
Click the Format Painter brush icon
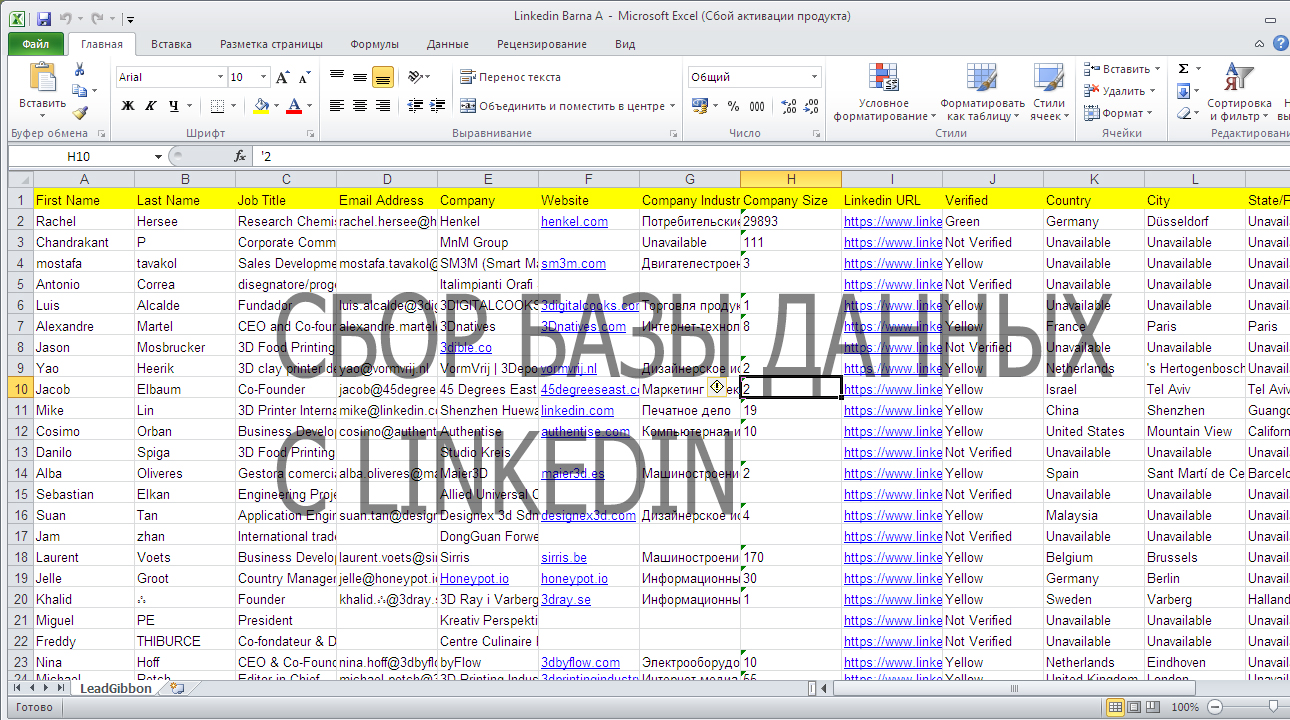click(80, 113)
